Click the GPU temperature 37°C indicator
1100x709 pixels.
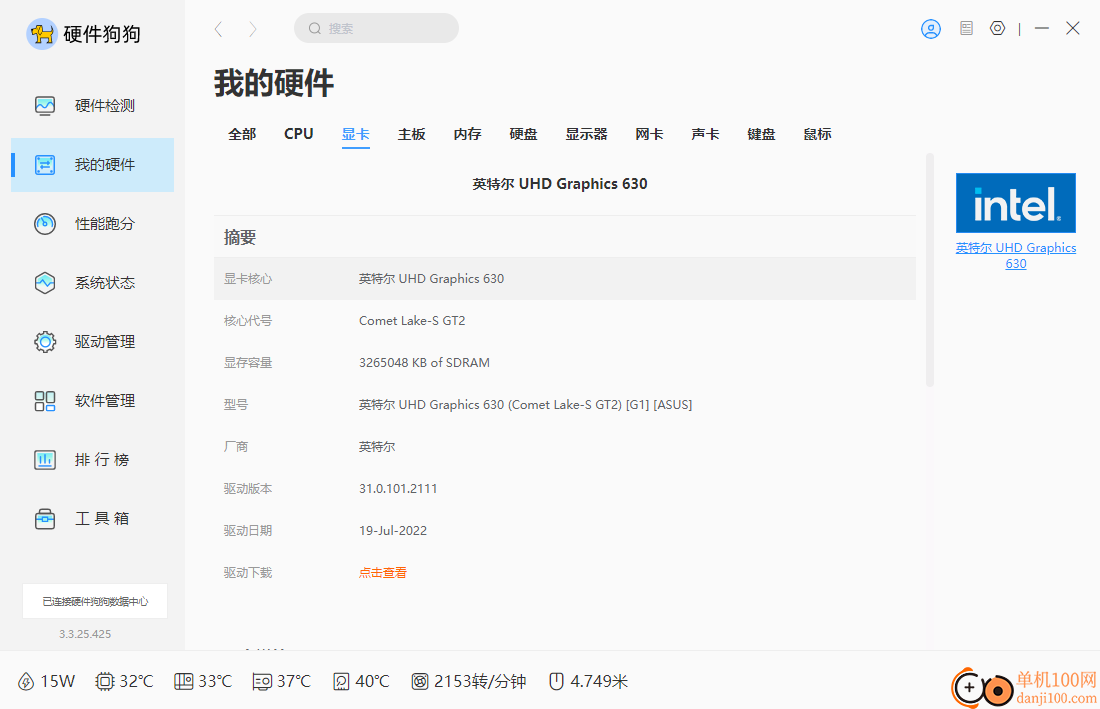(x=281, y=682)
